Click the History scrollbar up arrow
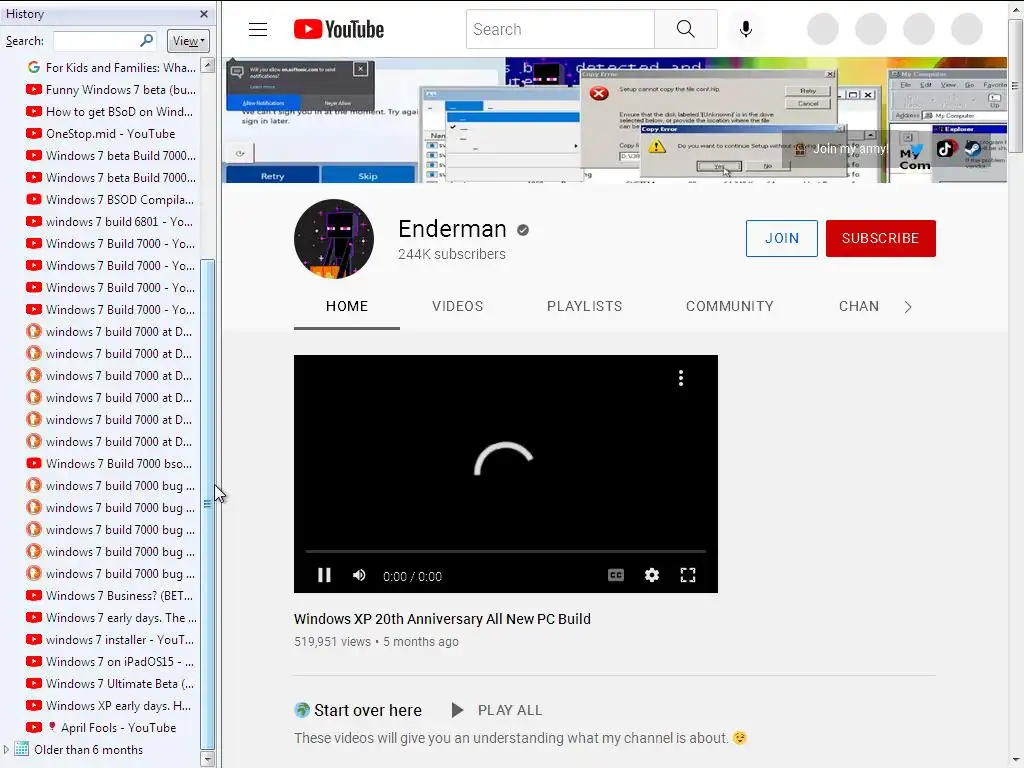Screen dimensions: 1024x768 208,65
